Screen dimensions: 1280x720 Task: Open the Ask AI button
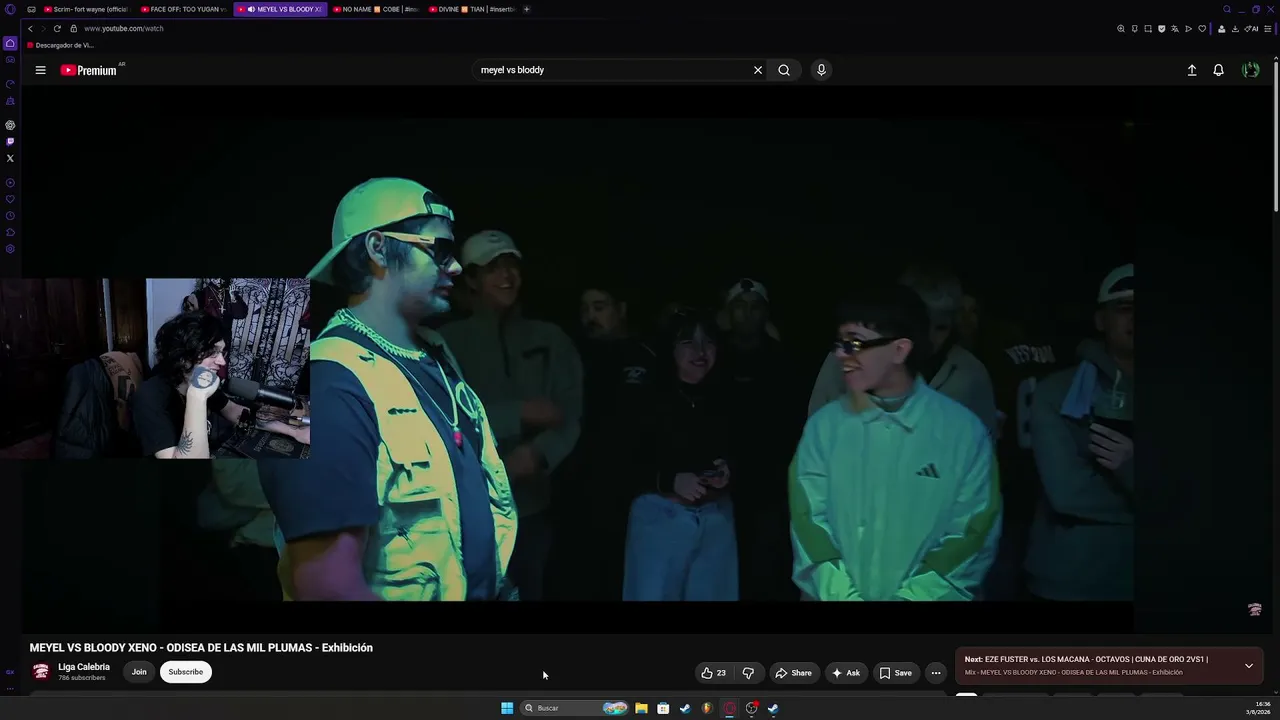(846, 673)
